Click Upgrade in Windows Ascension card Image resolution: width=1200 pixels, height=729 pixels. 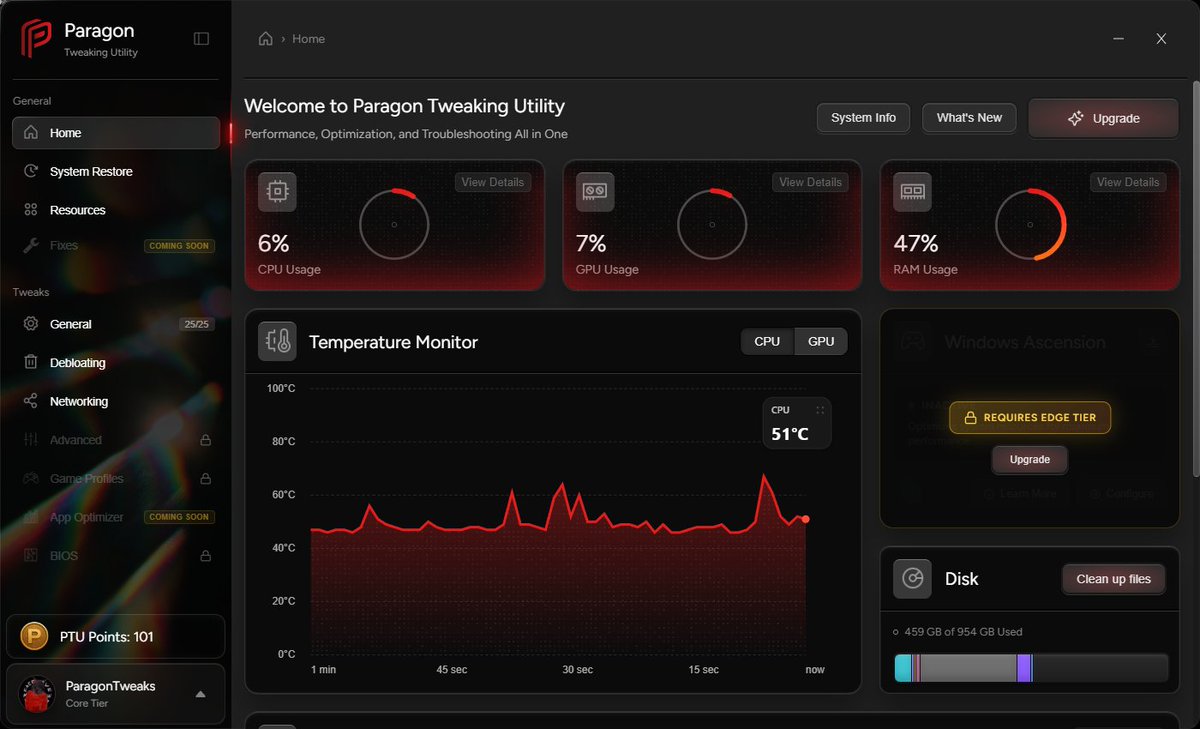coord(1029,460)
